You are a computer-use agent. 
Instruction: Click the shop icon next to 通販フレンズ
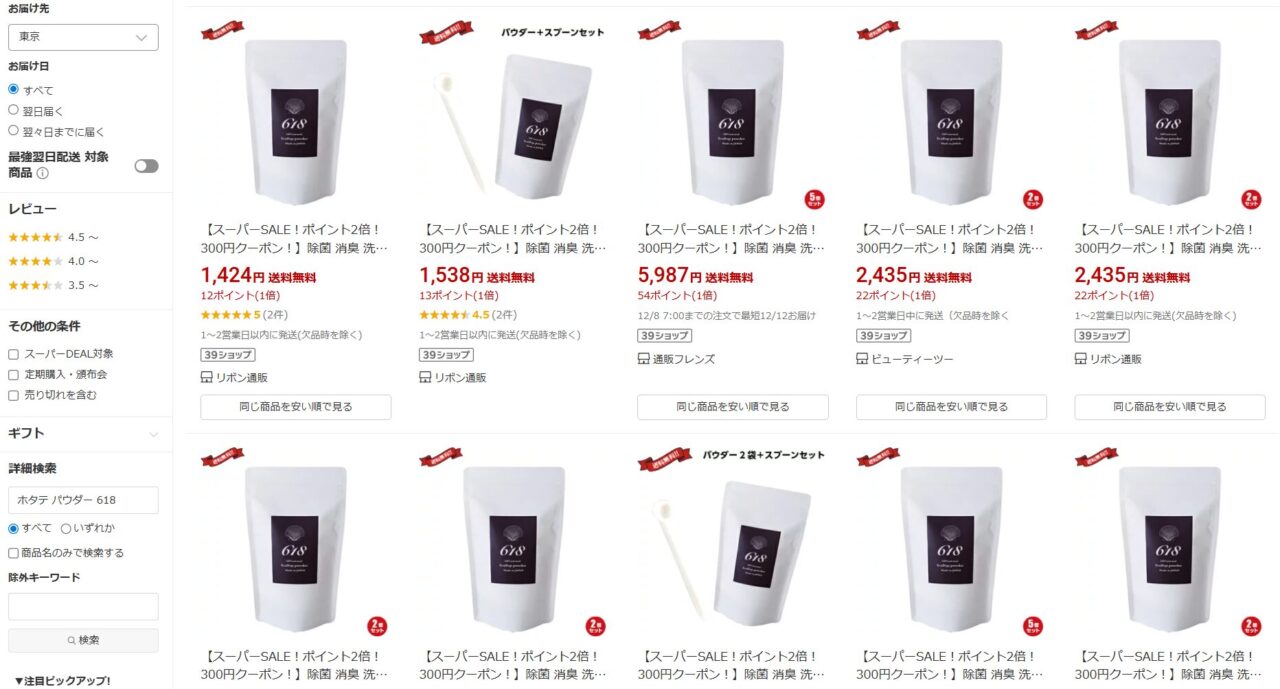coord(643,359)
